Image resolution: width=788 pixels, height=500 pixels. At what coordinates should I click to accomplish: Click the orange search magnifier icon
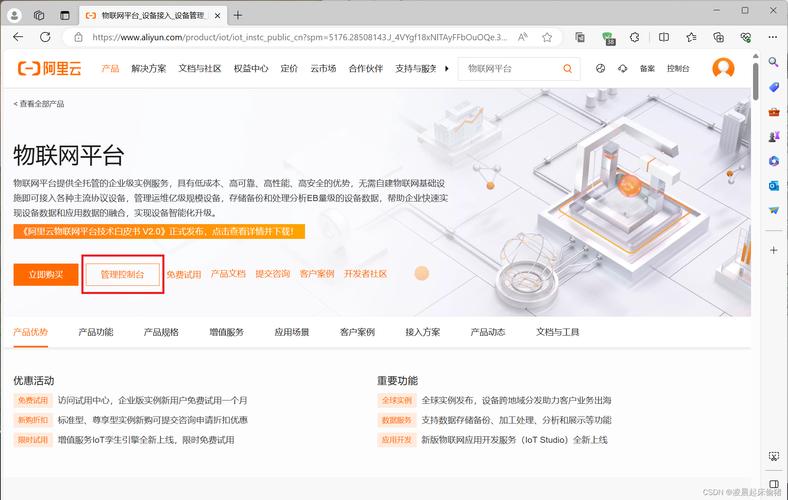pos(567,68)
